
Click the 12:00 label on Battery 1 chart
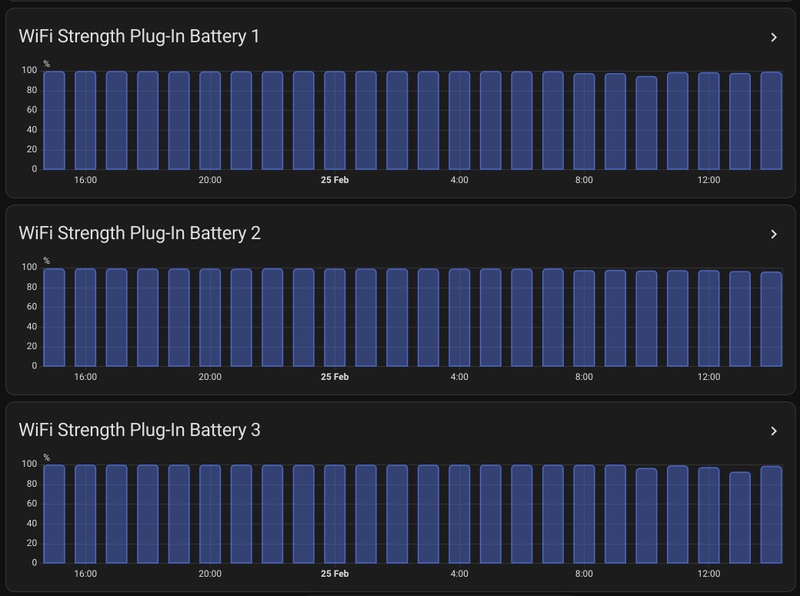707,177
